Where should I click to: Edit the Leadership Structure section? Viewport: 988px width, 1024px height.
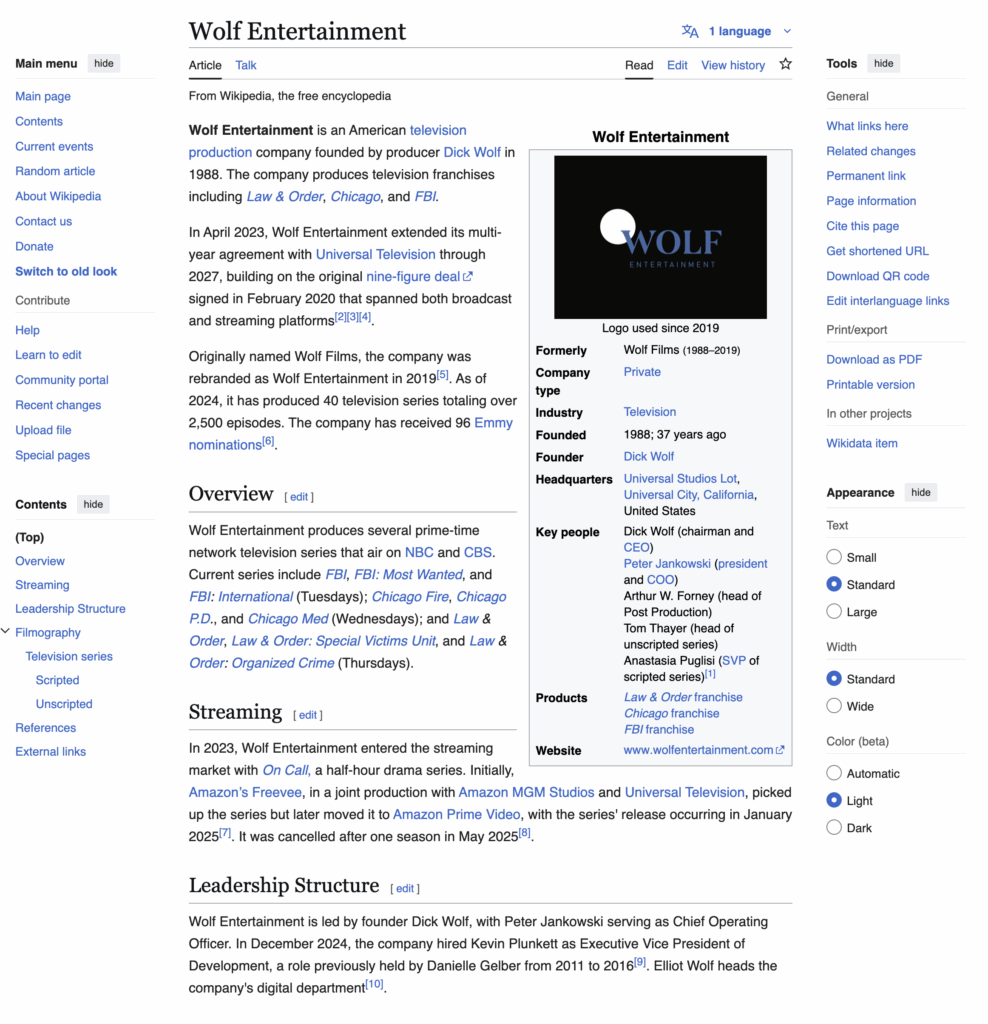(x=405, y=889)
